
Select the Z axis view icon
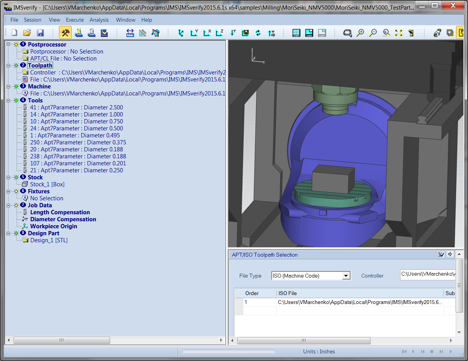[x=219, y=33]
